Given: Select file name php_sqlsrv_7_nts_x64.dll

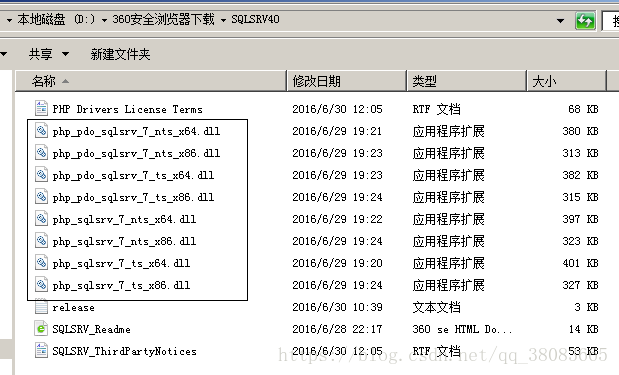Looking at the screenshot, I should click(124, 219).
